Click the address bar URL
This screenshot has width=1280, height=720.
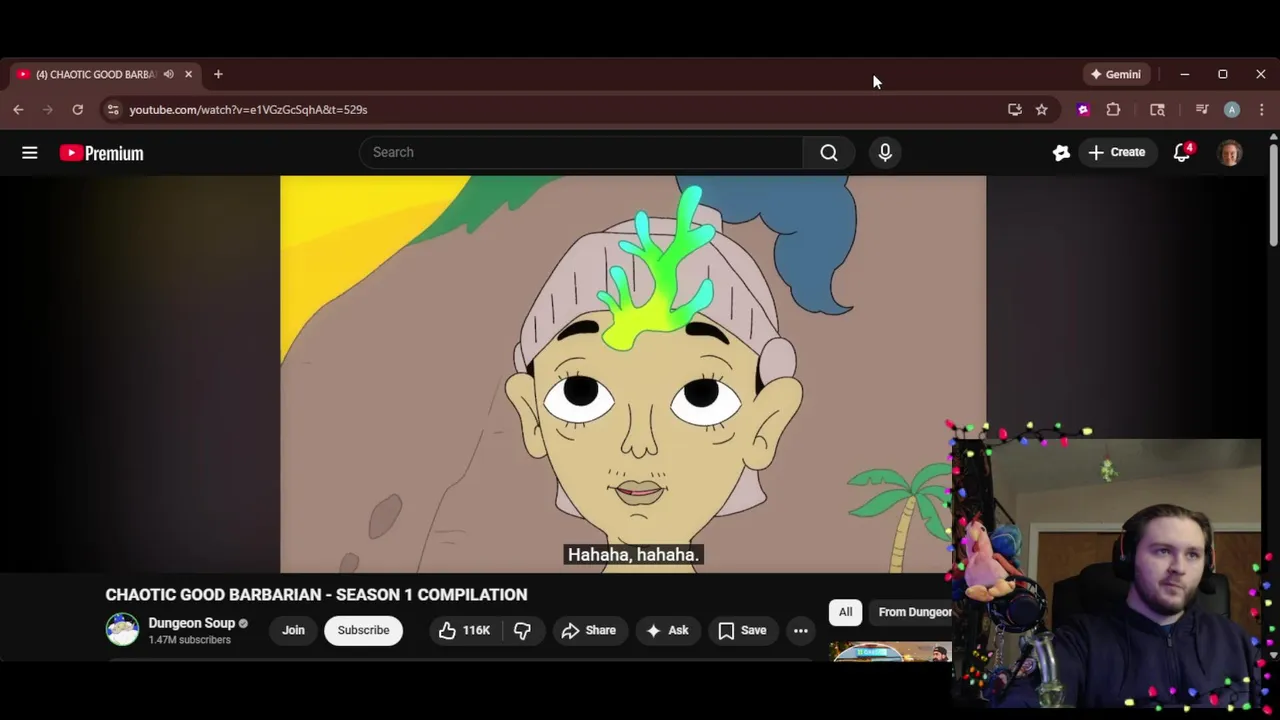point(248,110)
